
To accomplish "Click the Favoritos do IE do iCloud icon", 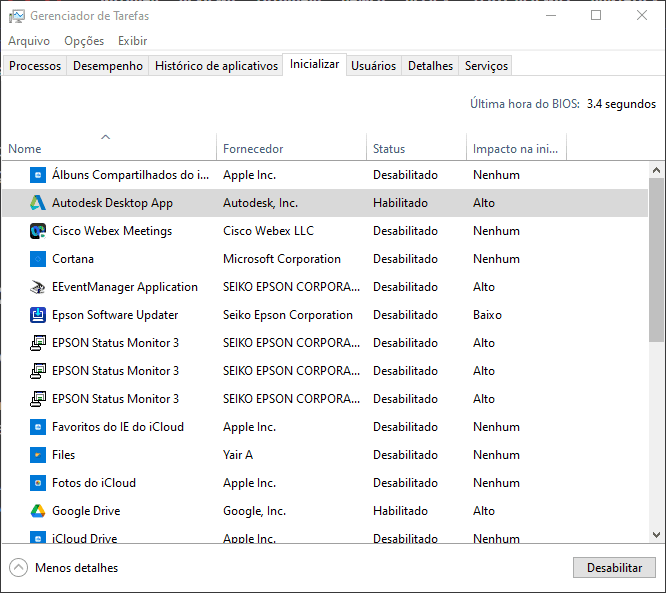I will 38,427.
